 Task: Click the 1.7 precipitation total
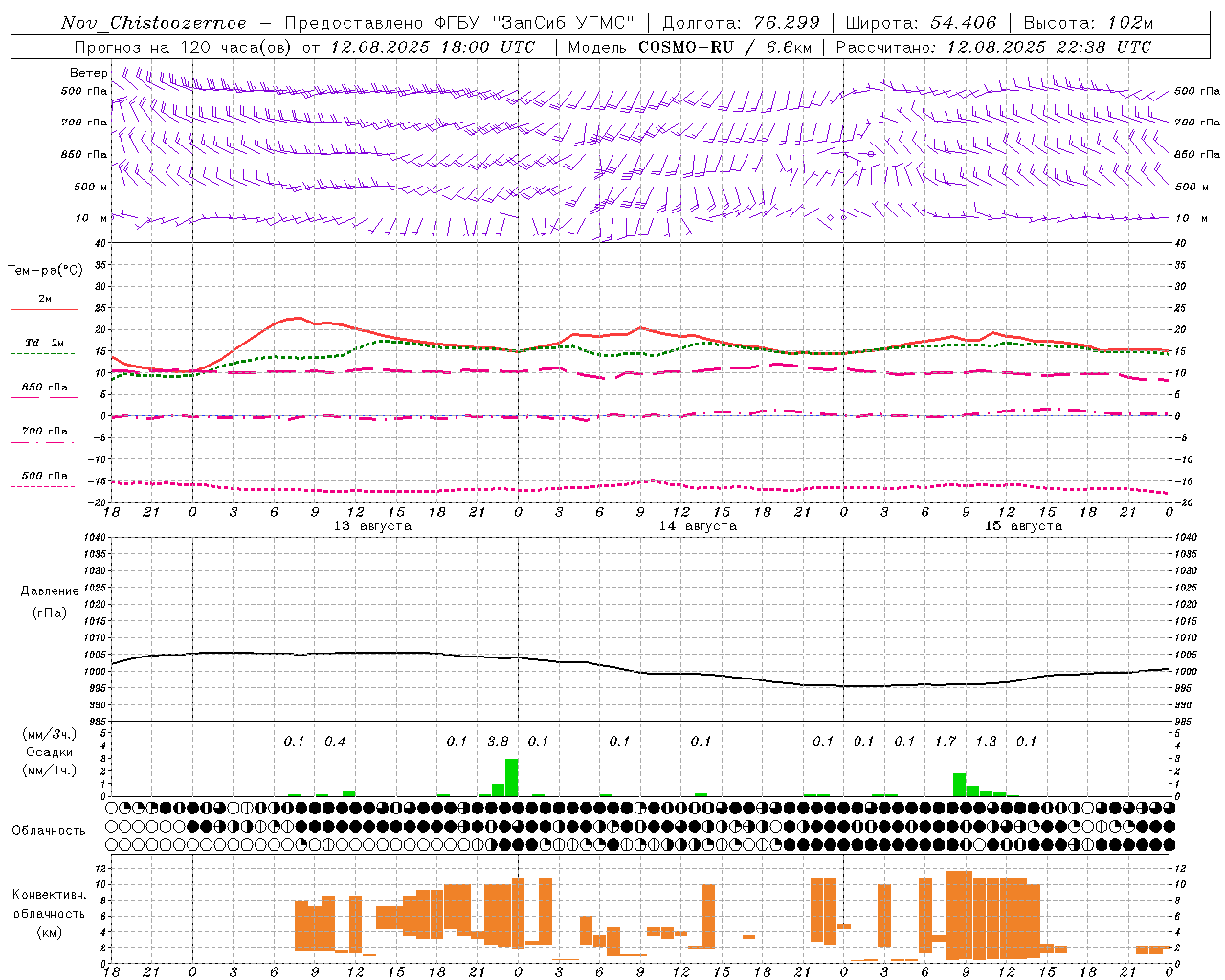tap(946, 742)
